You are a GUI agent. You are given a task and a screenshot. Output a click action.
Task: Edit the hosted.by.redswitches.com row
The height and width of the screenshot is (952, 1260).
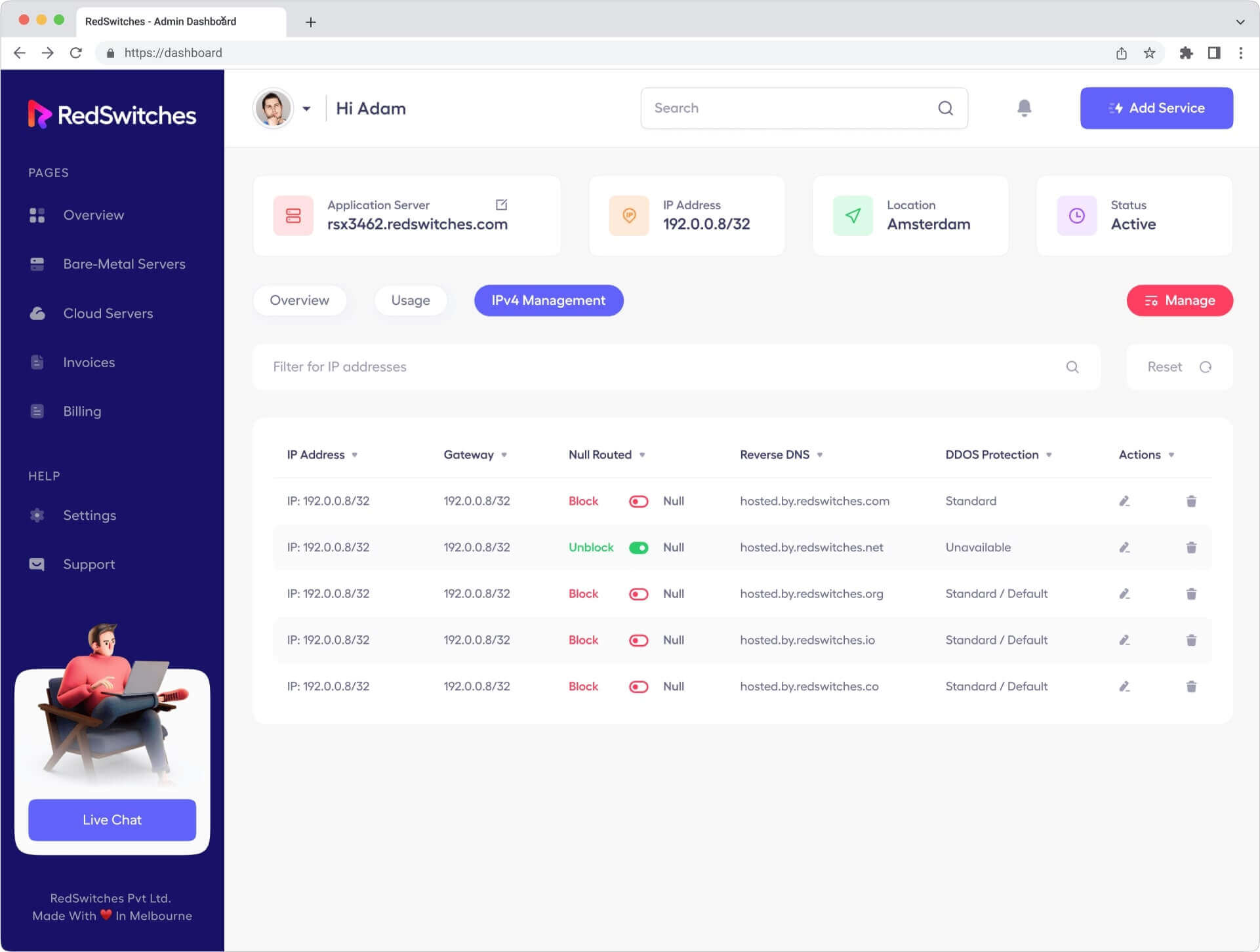[x=1124, y=502]
